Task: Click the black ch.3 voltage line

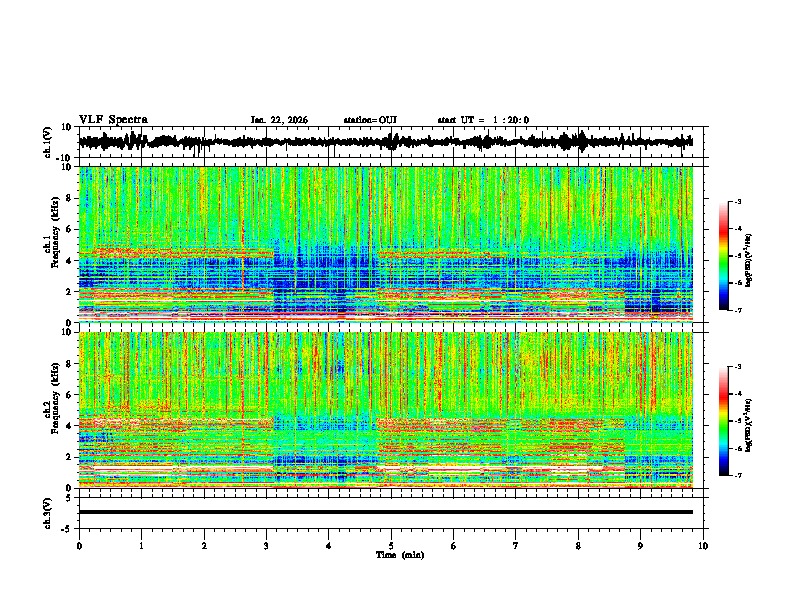Action: click(386, 512)
